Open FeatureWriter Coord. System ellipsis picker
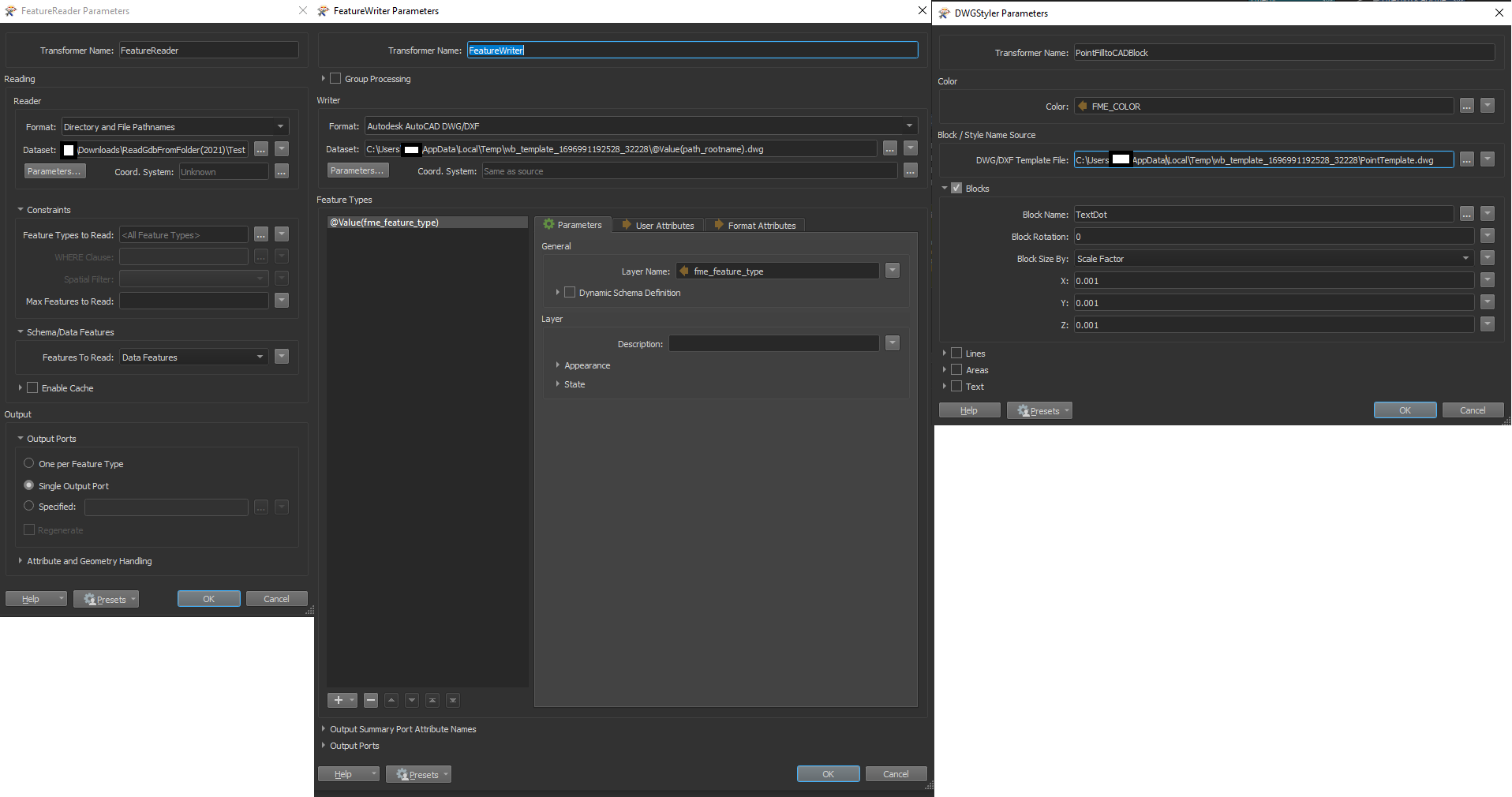Viewport: 1512px width, 797px height. click(x=911, y=170)
